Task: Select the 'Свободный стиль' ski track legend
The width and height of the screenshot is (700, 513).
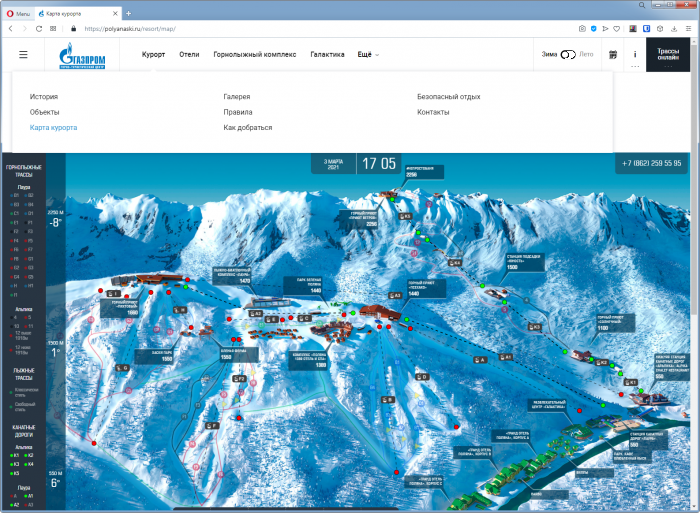Action: point(23,406)
